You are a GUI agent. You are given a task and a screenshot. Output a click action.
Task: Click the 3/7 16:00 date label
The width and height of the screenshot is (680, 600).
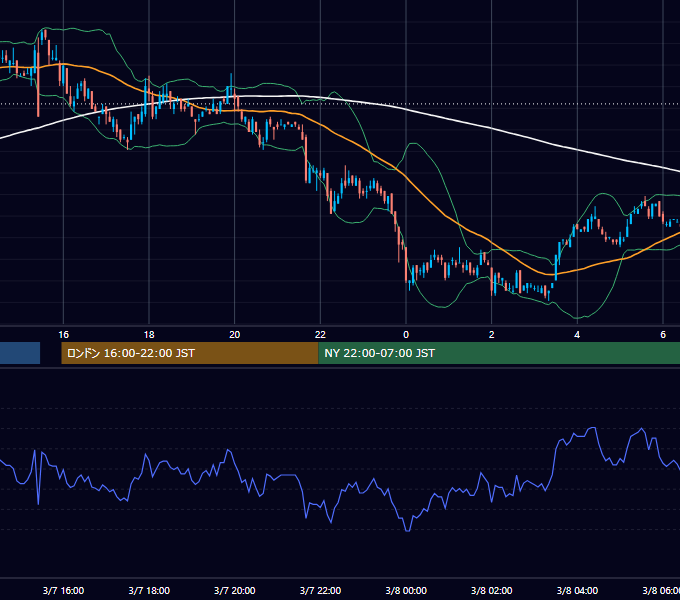[x=63, y=590]
